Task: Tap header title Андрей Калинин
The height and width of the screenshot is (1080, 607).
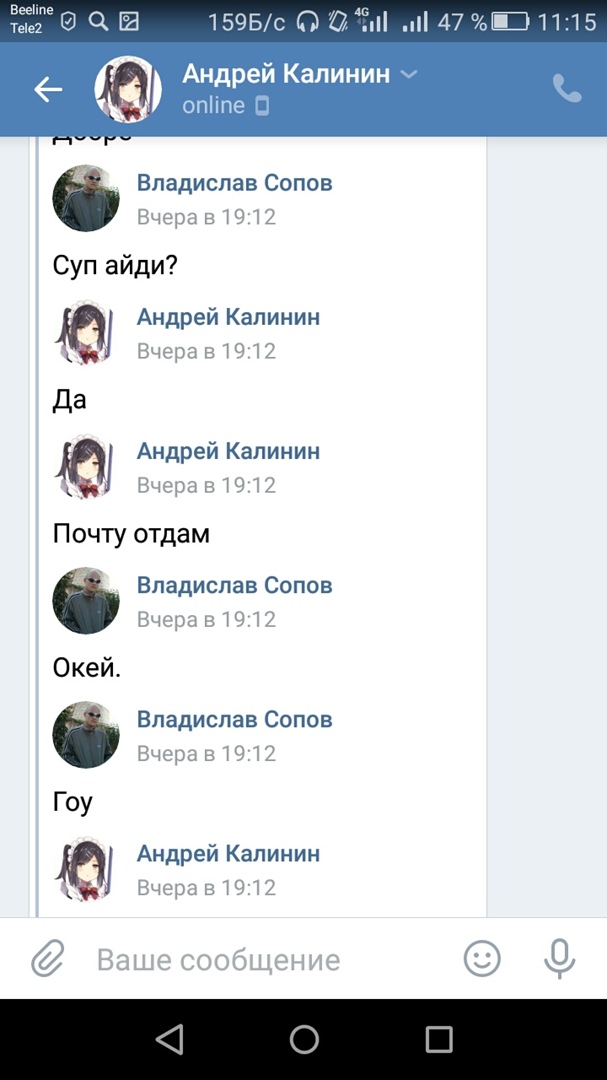Action: pos(286,74)
